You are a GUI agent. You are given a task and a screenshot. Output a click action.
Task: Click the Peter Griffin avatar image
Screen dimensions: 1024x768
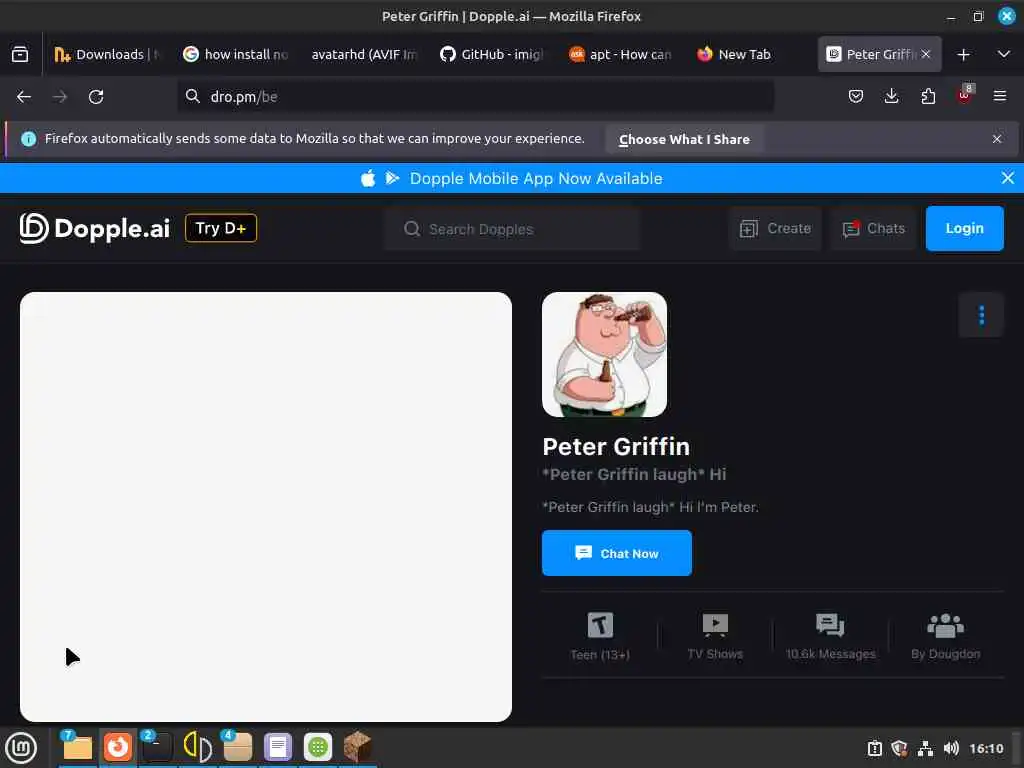tap(604, 355)
